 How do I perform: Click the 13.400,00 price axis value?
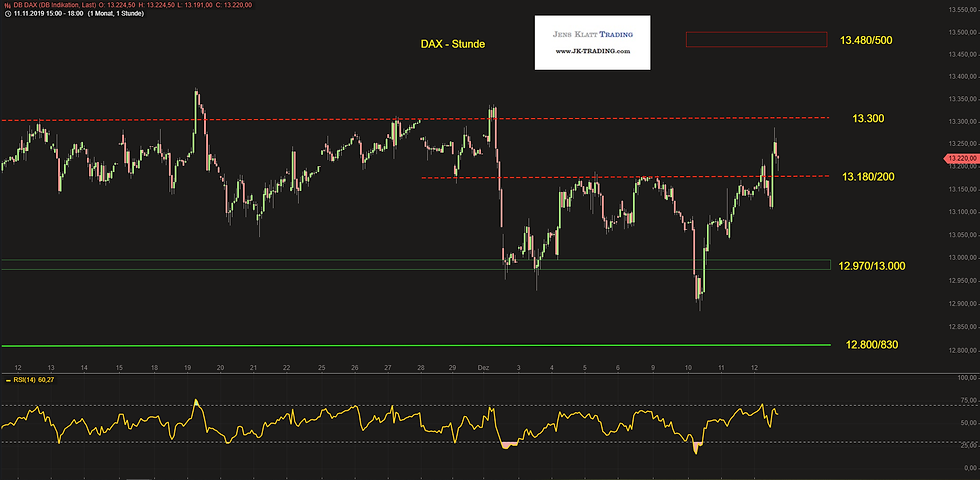coord(961,77)
